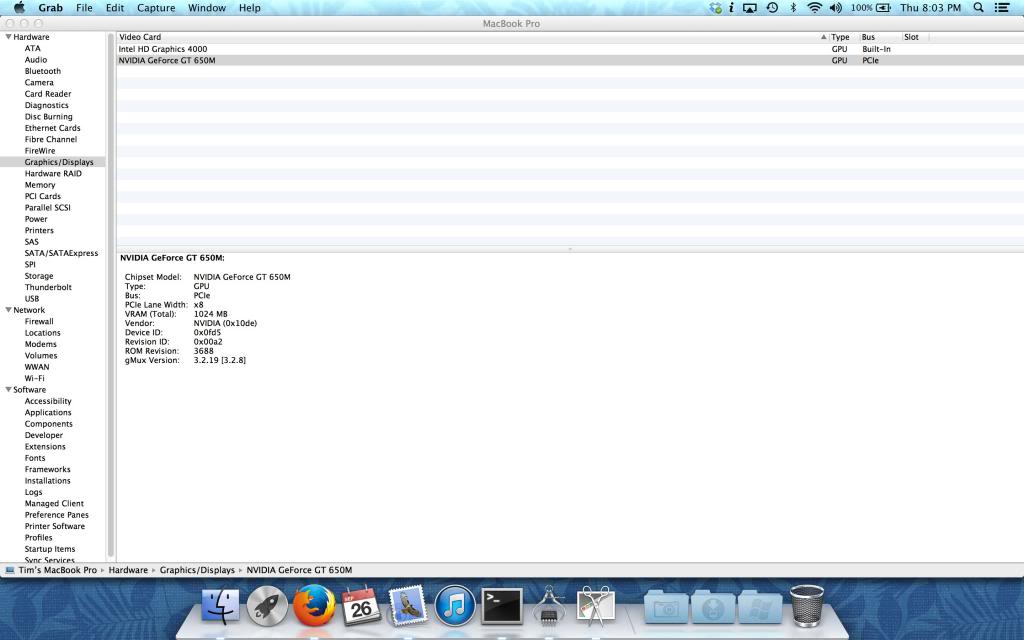Click the Slot column header
The image size is (1024, 640).
[x=911, y=37]
